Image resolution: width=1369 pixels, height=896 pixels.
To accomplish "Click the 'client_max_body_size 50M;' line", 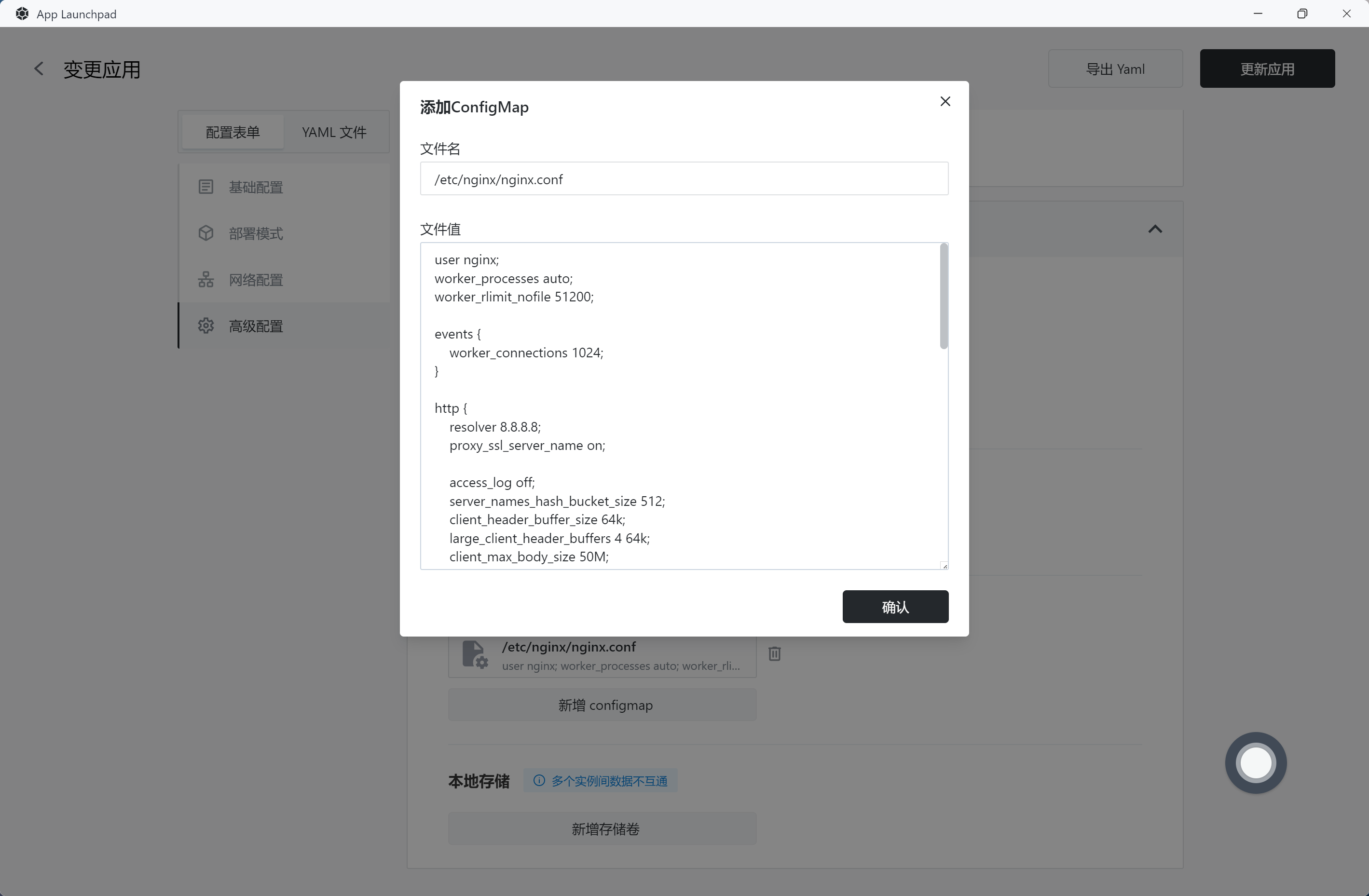I will (x=529, y=557).
